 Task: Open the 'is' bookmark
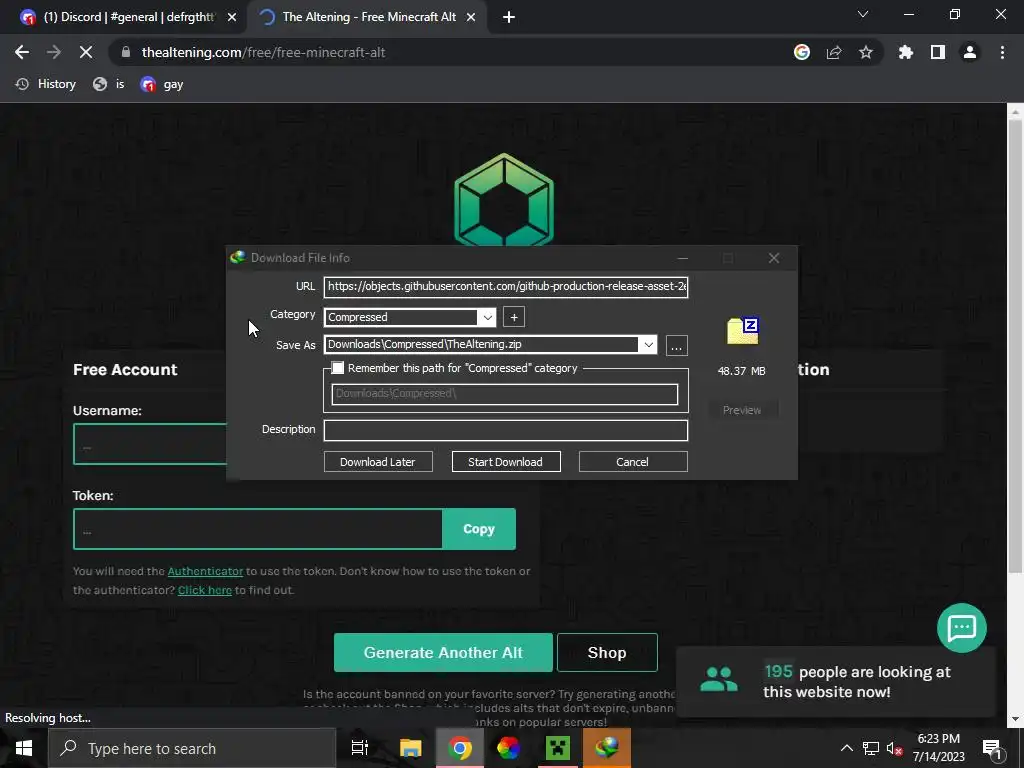(108, 84)
